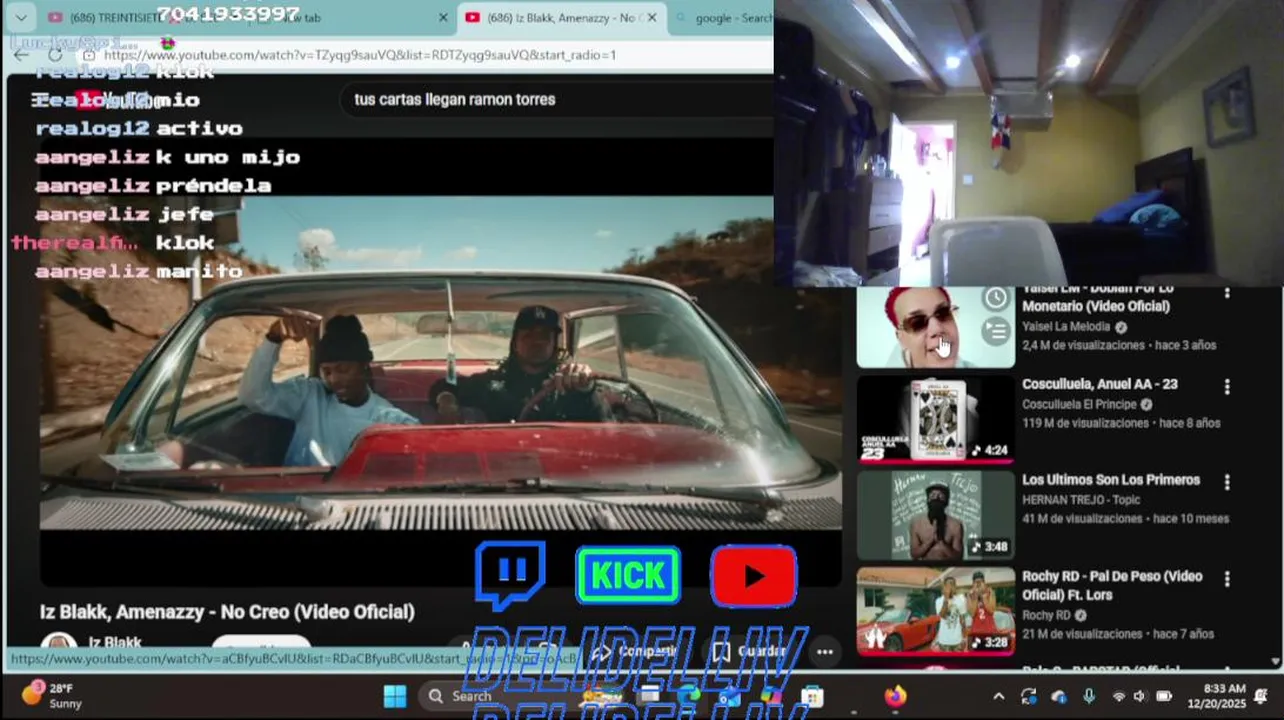Open the Yaisel LM Monetario thumbnail

click(935, 327)
